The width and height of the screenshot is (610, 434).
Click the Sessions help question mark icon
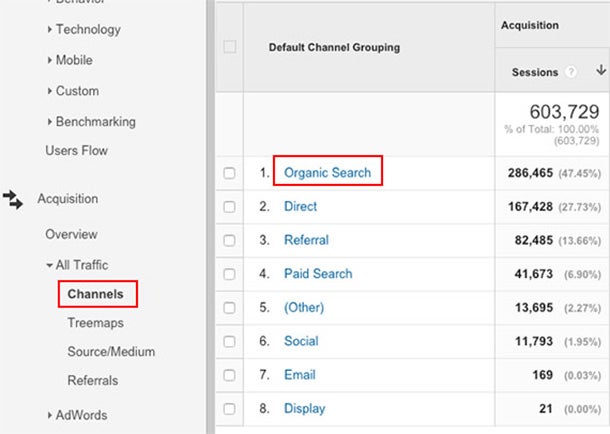tap(571, 72)
